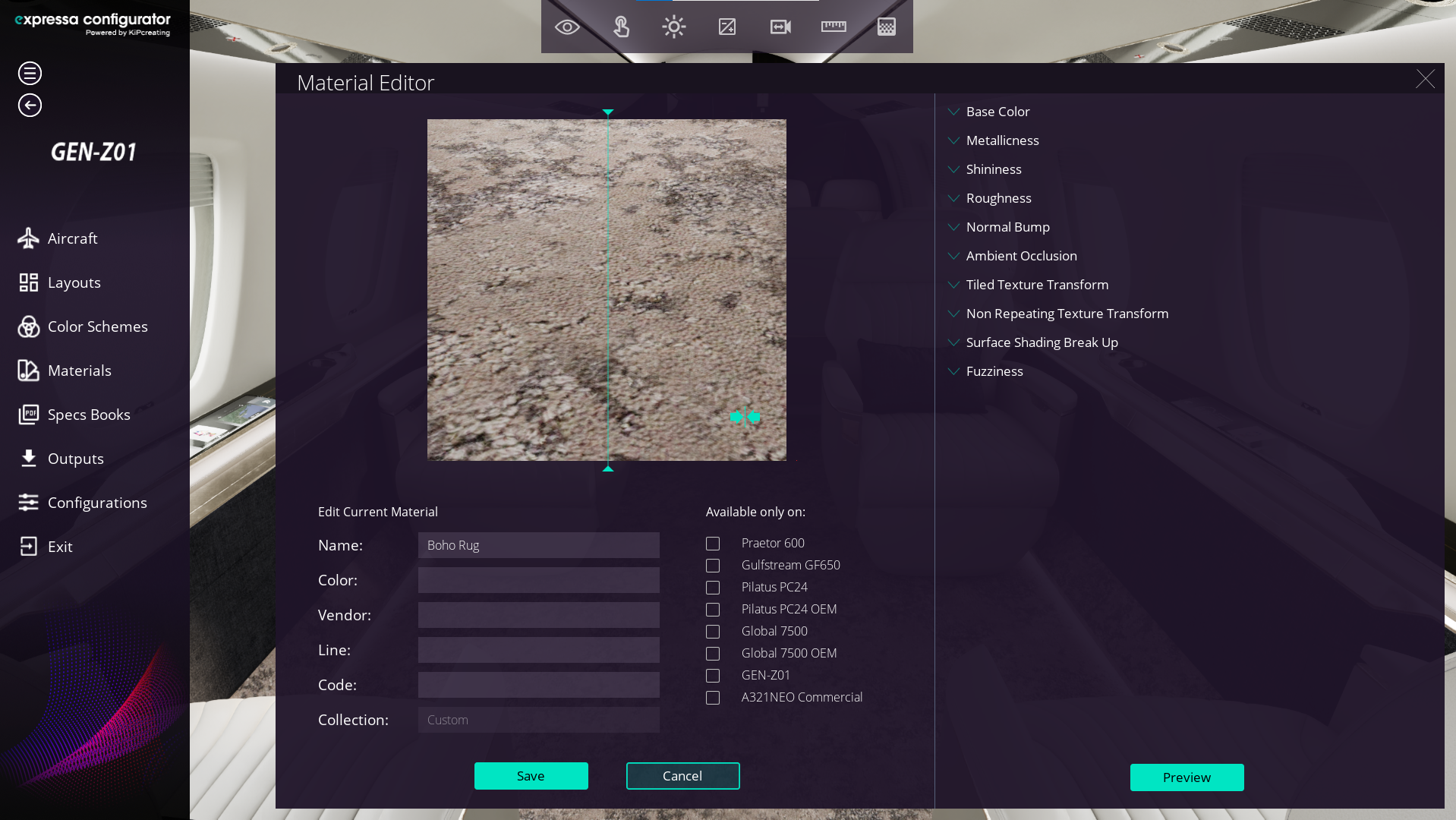
Task: Open Materials in the sidebar menu
Action: coord(79,371)
